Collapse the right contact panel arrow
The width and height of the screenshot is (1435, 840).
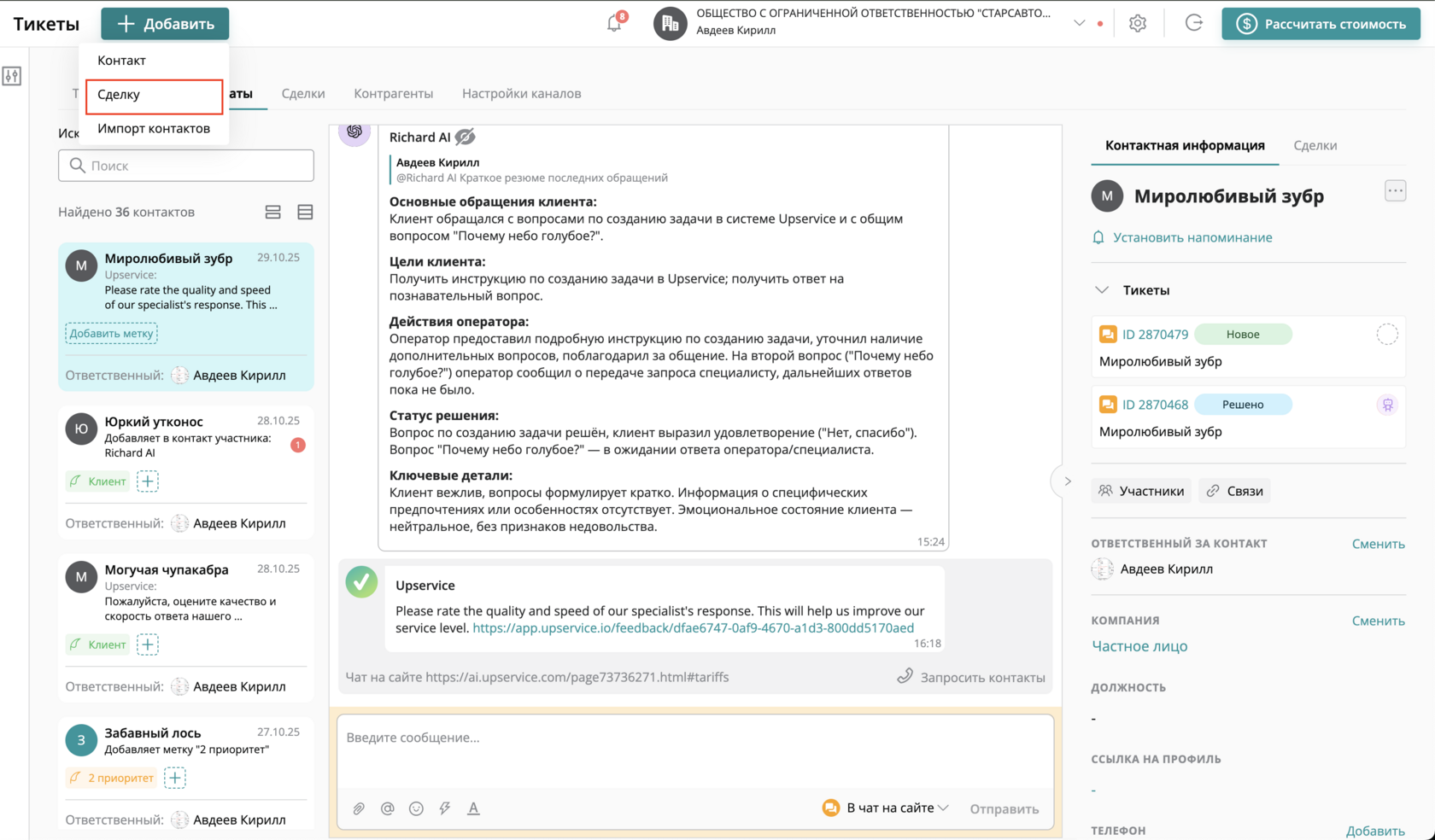(1067, 481)
